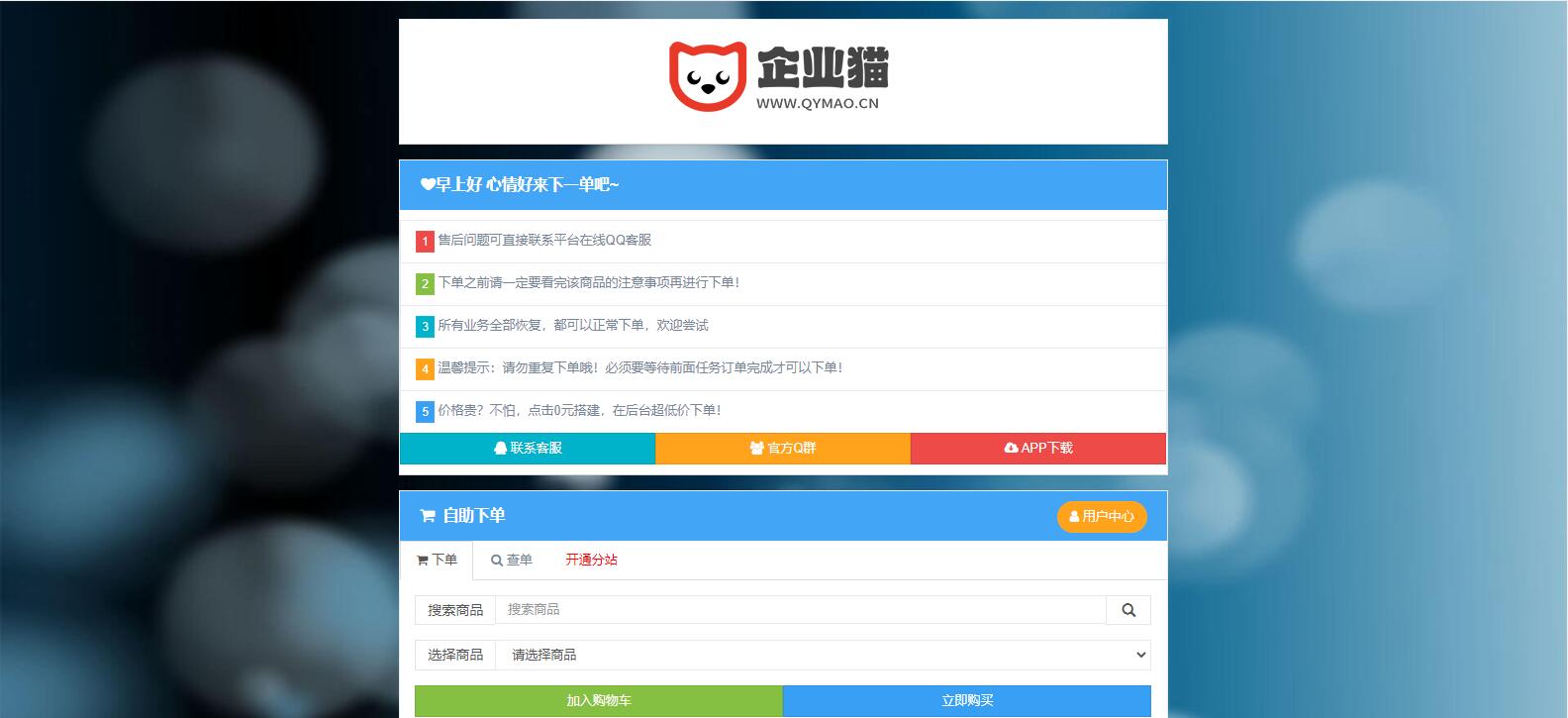Open the red 开通分站 tab

pos(591,561)
